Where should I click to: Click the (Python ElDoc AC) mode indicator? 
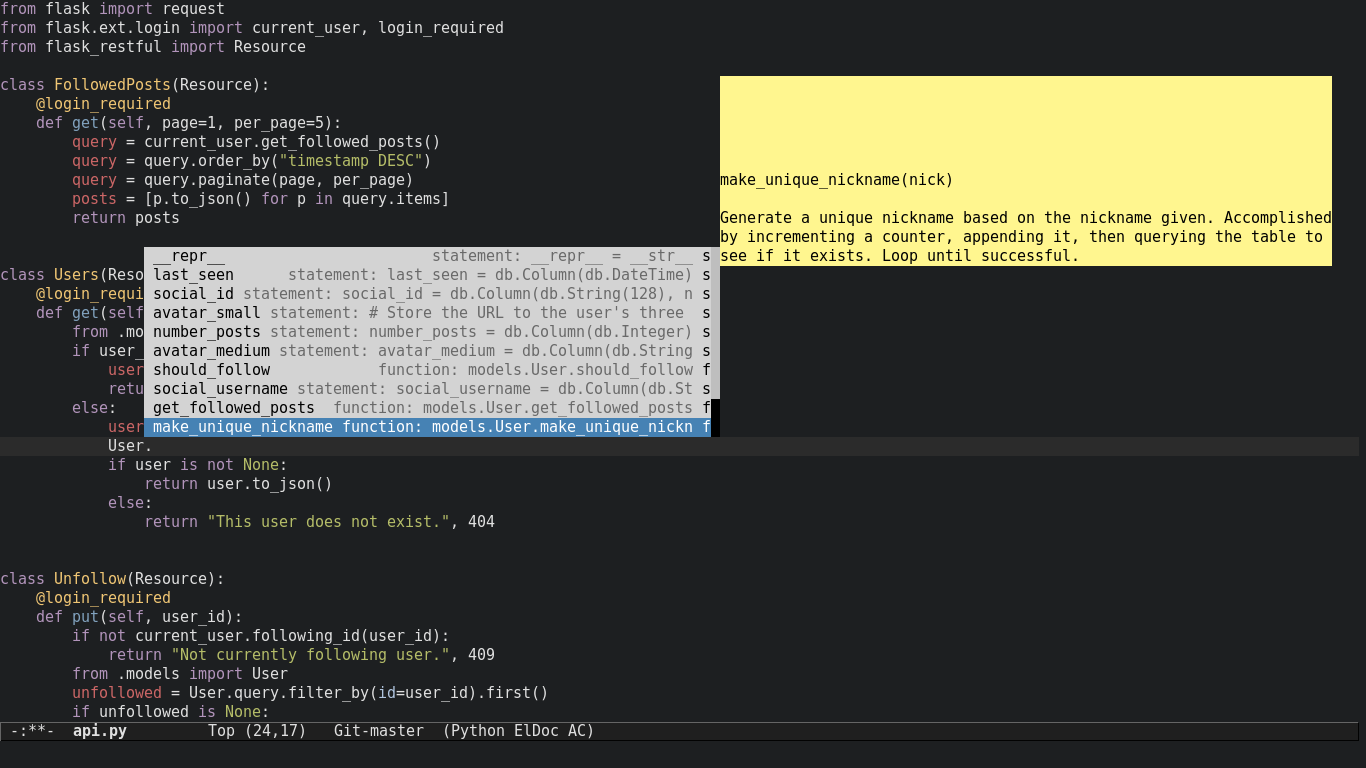point(518,731)
